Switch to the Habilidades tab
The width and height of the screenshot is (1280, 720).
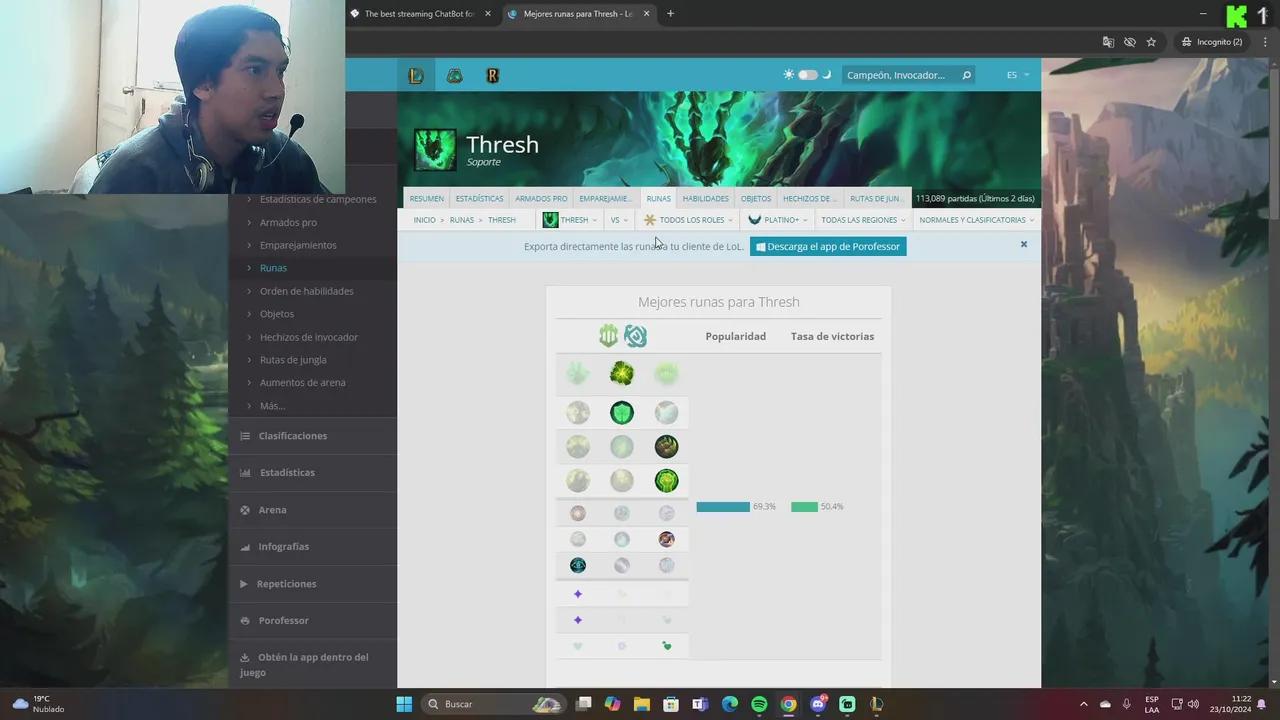(x=705, y=198)
